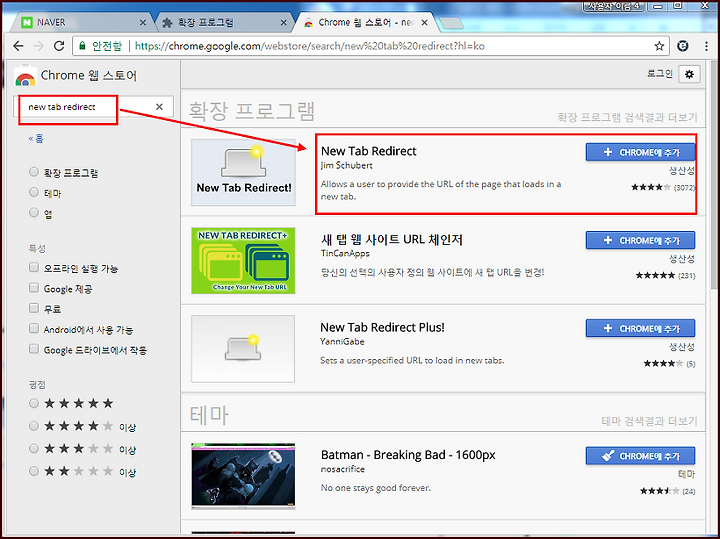
Task: Check Google 드라이브에서 작동 option
Action: (x=34, y=348)
